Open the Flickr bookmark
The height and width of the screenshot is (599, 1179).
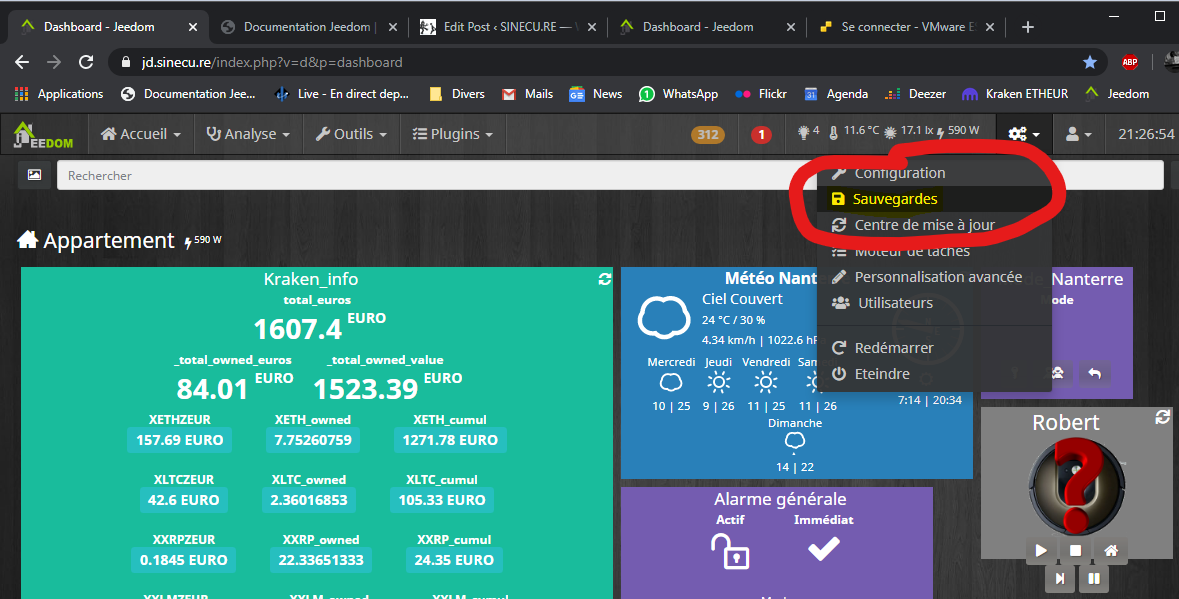[761, 94]
